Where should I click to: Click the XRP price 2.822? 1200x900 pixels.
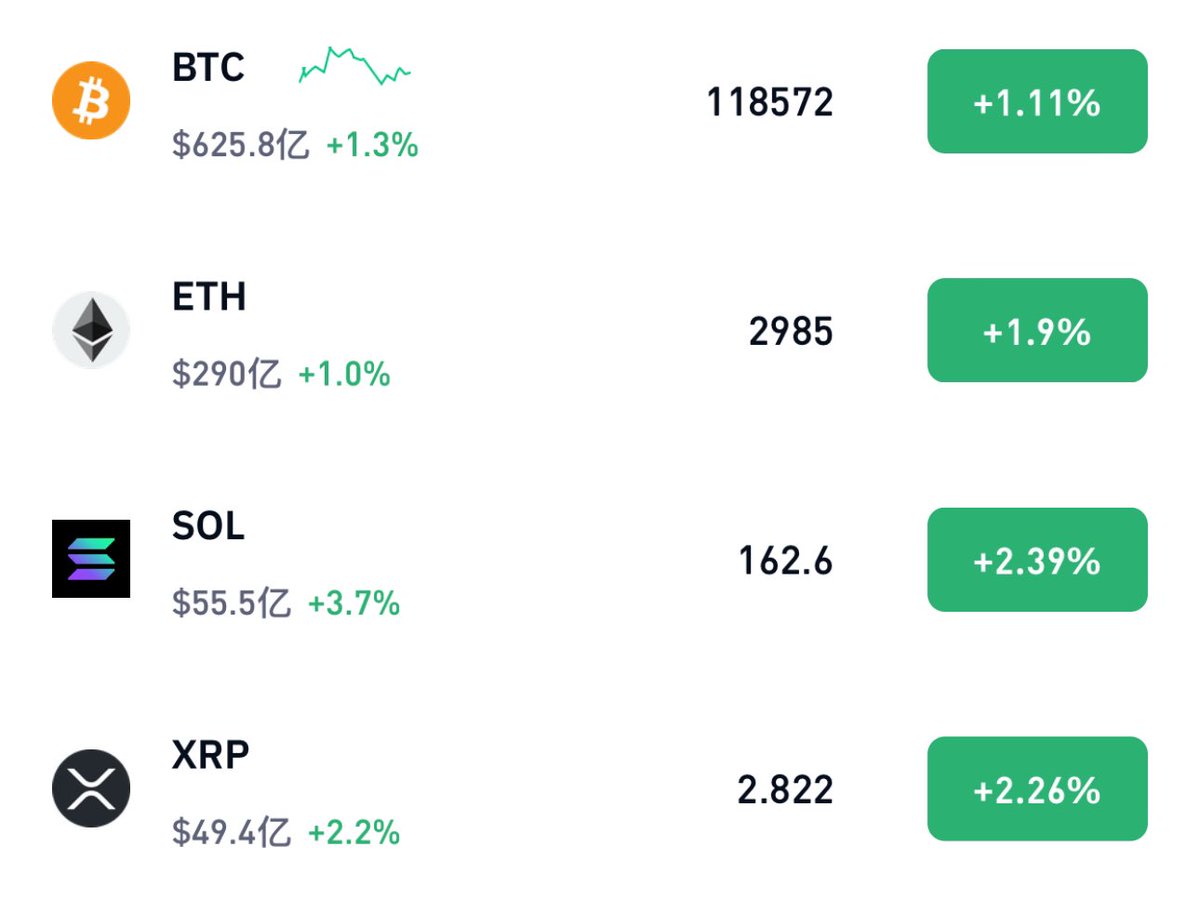(x=786, y=790)
